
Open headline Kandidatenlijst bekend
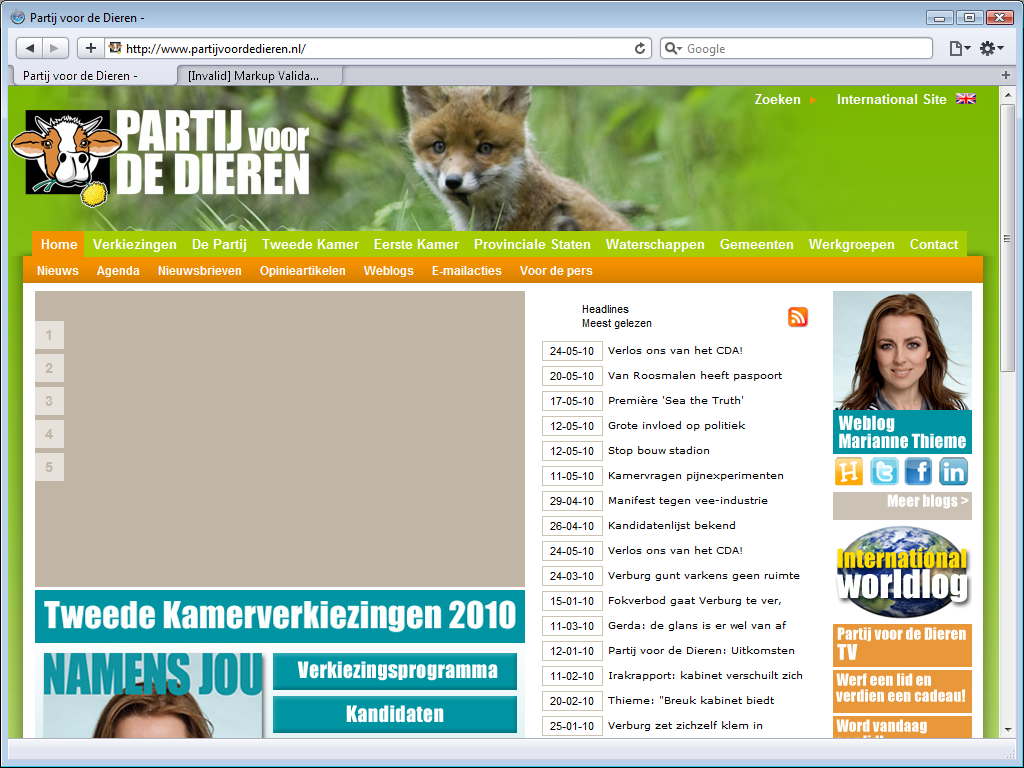tap(671, 525)
